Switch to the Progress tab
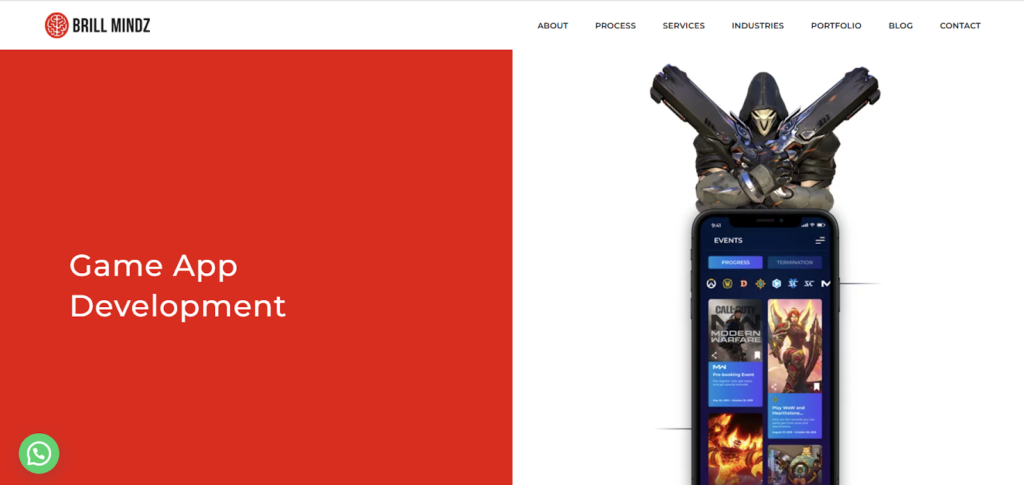The width and height of the screenshot is (1024, 485). tap(735, 262)
